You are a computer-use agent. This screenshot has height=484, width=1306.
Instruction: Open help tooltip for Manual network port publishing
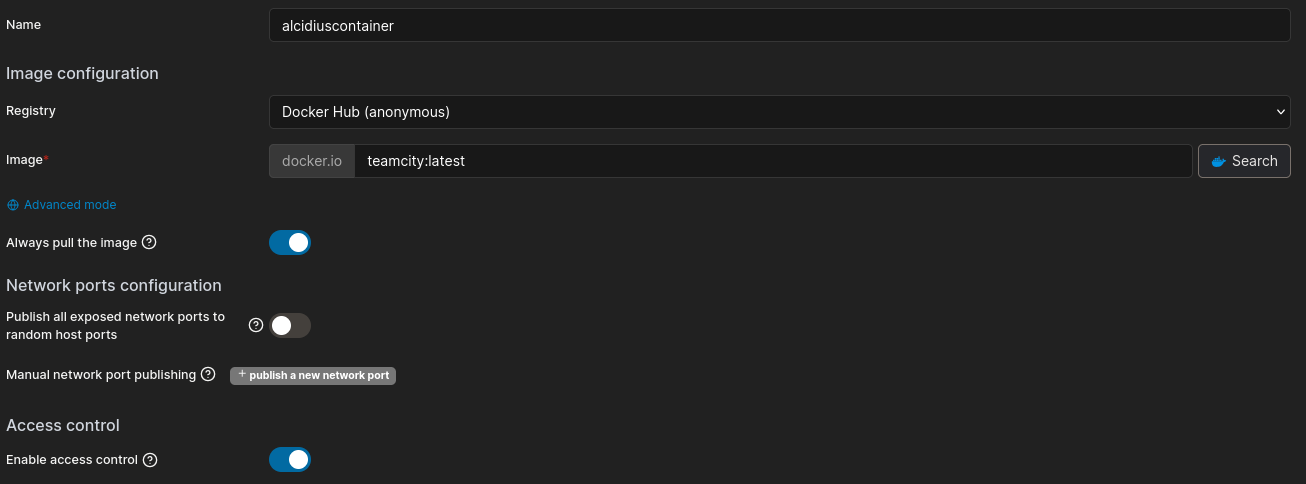208,375
